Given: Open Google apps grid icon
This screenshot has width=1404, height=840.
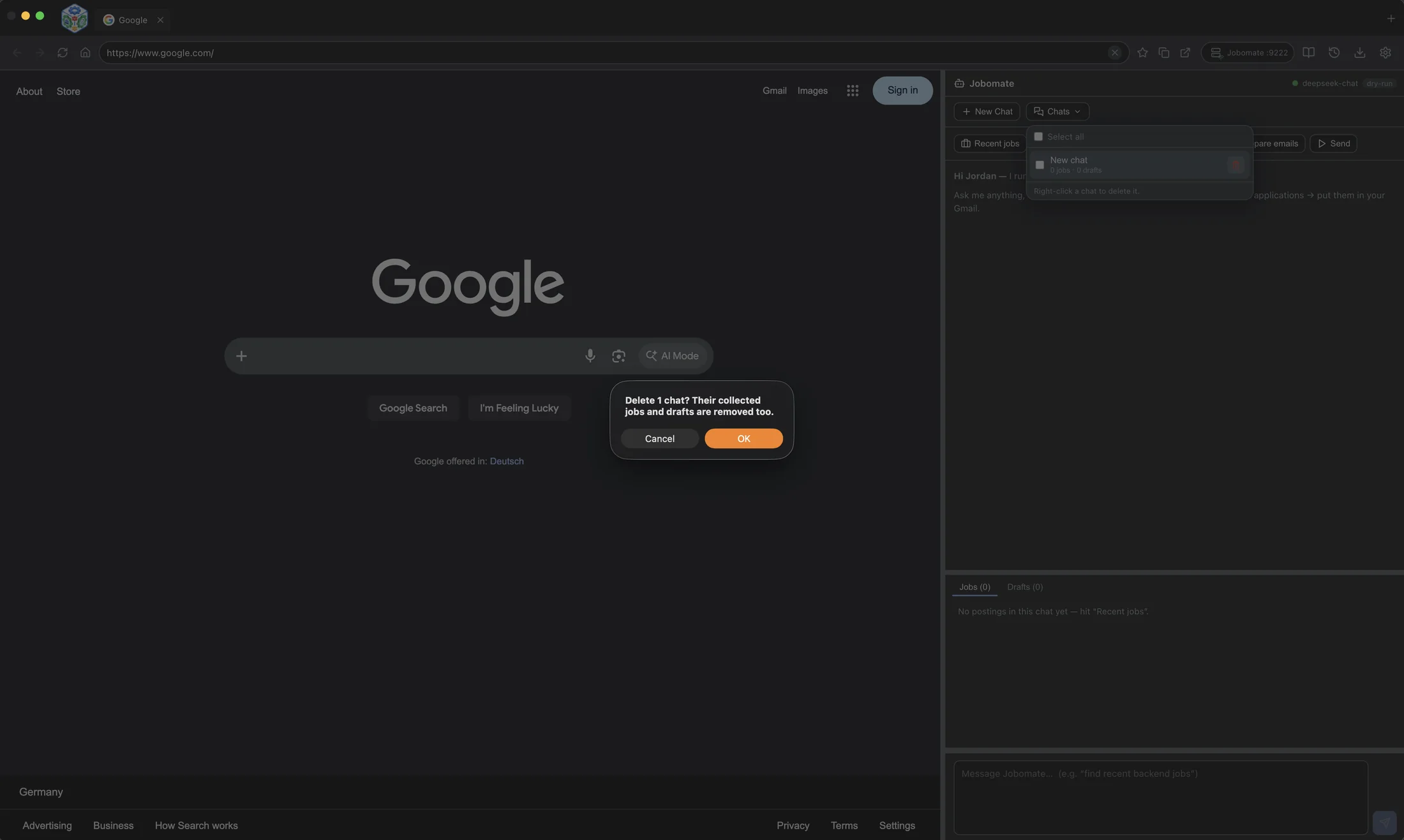Looking at the screenshot, I should pos(853,91).
